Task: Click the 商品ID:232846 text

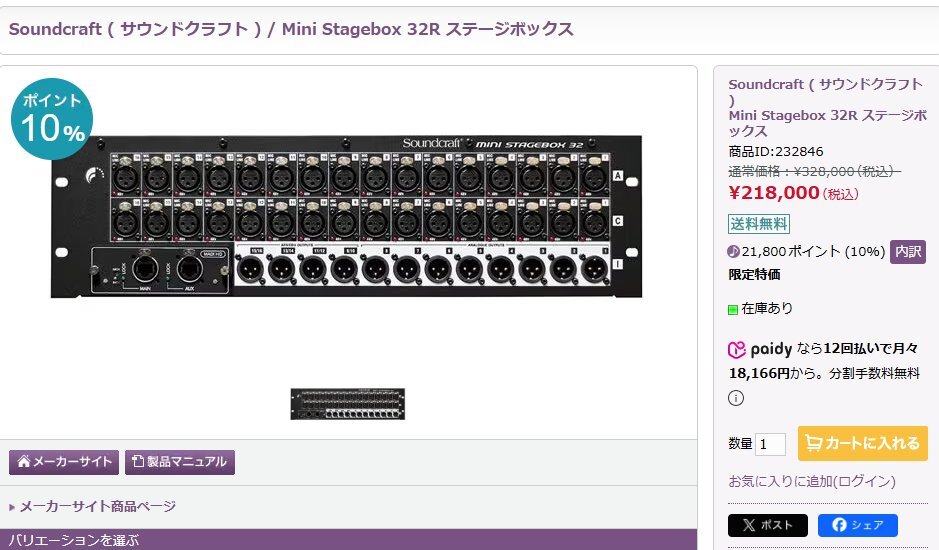Action: click(776, 152)
